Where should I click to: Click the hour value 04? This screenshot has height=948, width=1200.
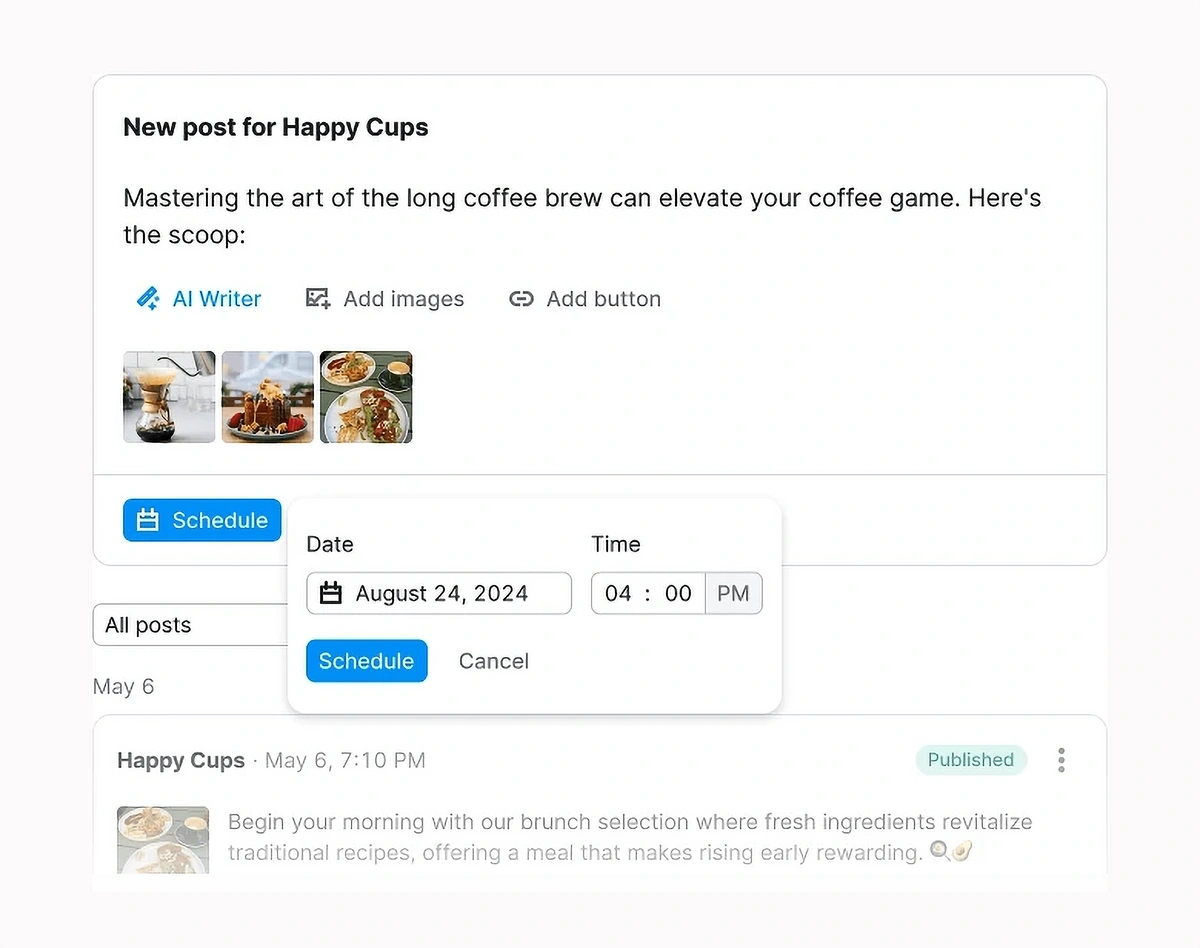pyautogui.click(x=619, y=593)
